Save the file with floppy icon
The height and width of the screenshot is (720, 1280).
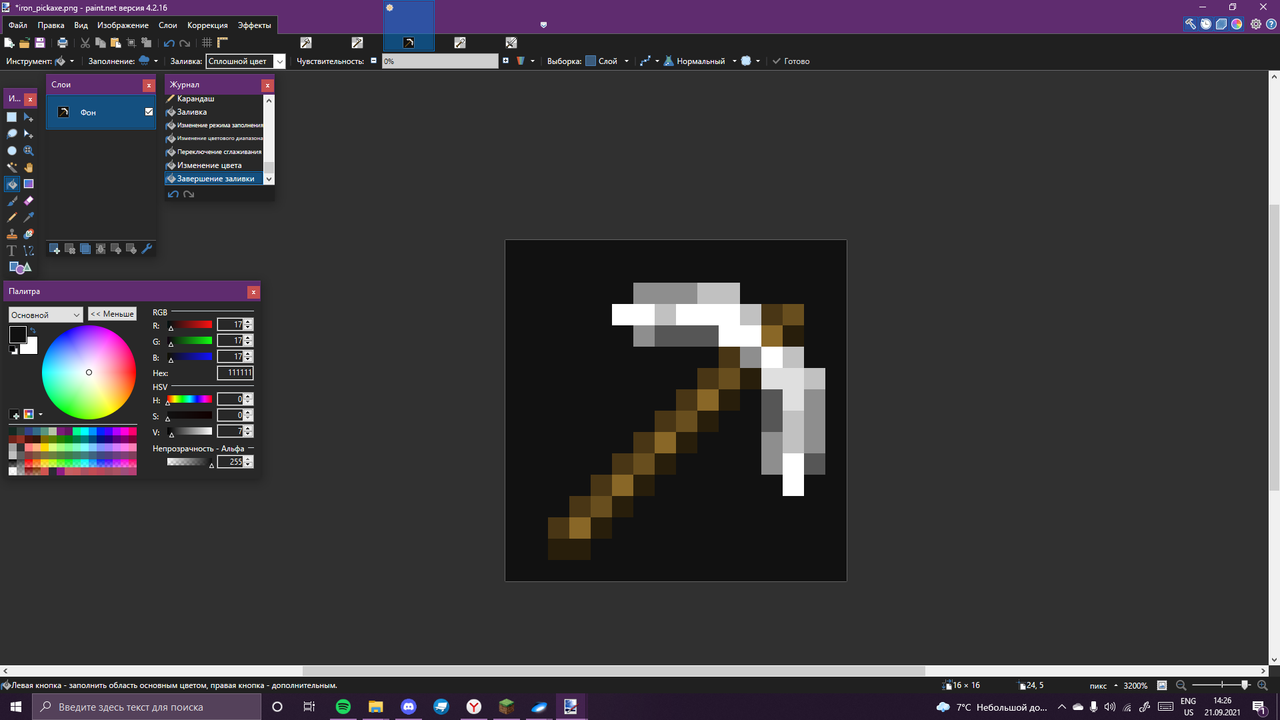pyautogui.click(x=40, y=43)
